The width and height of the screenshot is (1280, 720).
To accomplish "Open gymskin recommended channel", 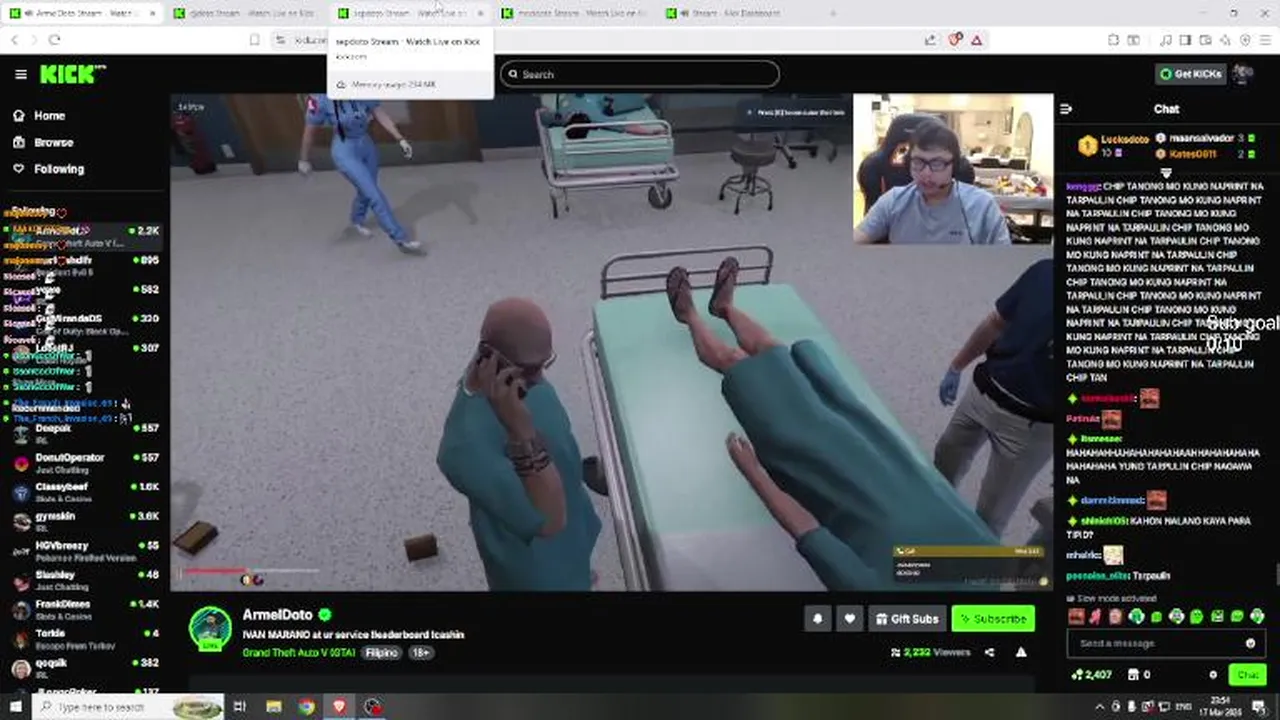I will 85,521.
